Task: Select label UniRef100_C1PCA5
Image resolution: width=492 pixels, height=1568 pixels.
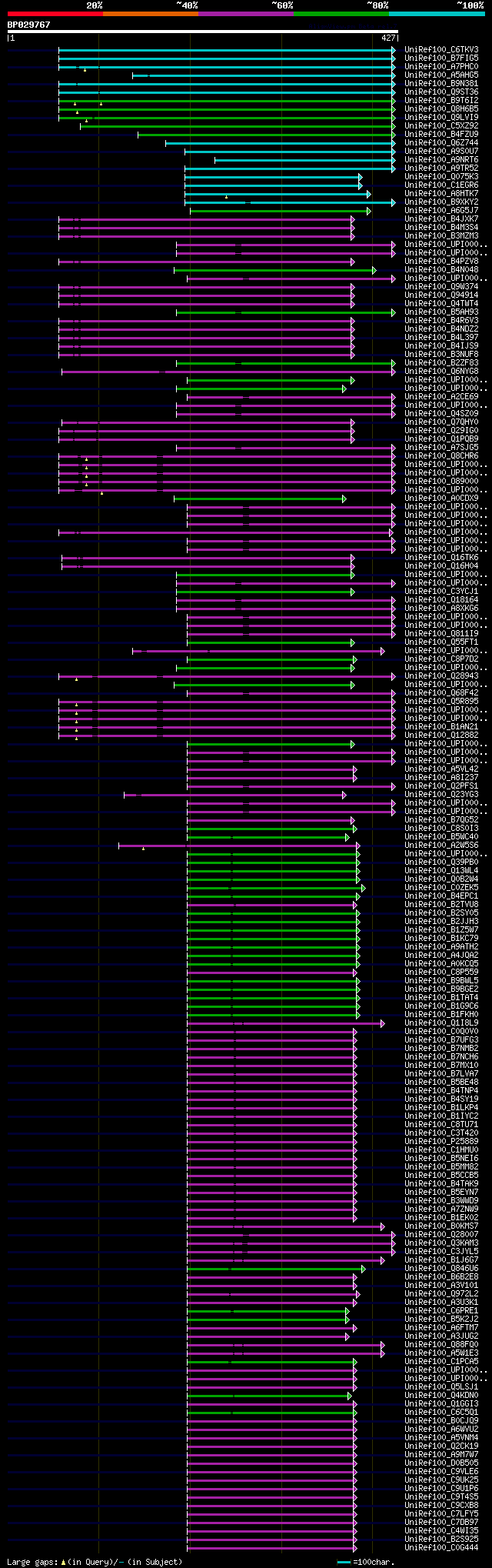Action: [441, 1362]
